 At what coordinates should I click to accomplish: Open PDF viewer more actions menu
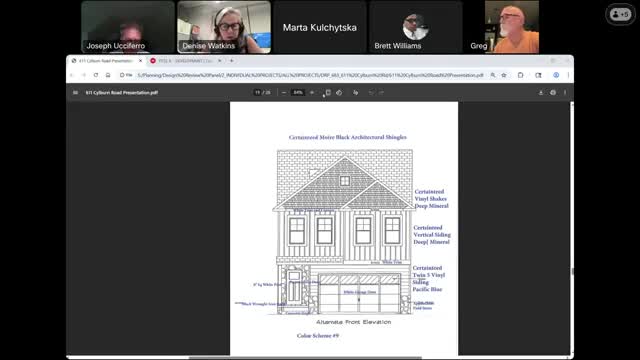tap(565, 93)
